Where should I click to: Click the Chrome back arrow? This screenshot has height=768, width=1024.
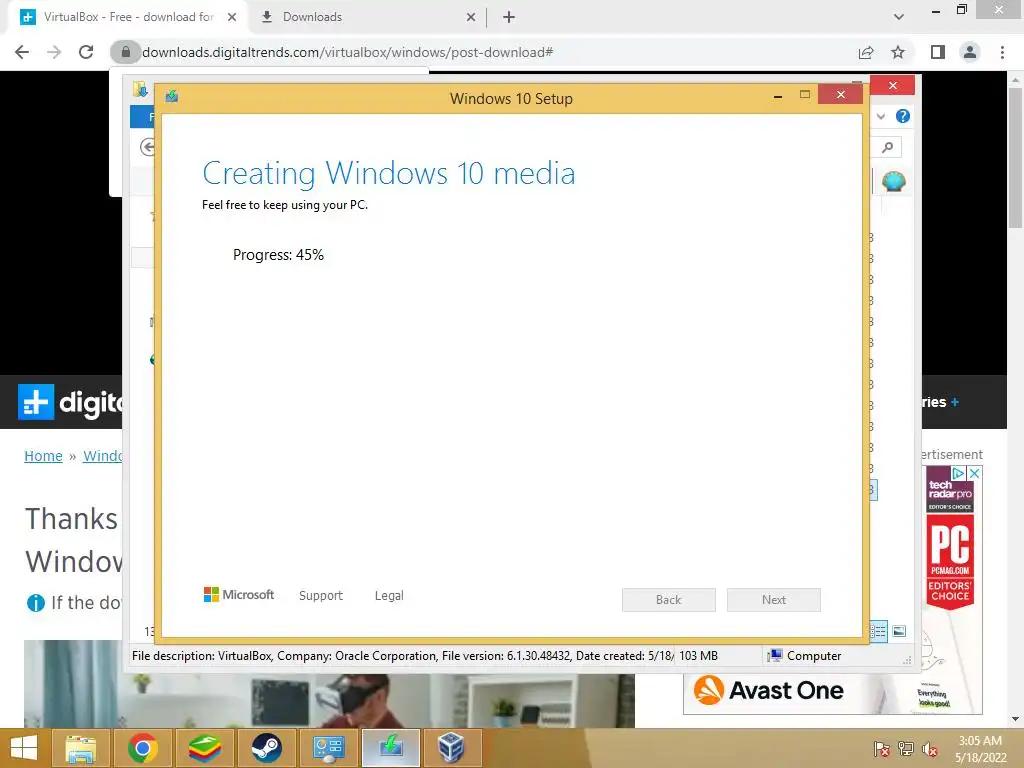click(x=22, y=52)
